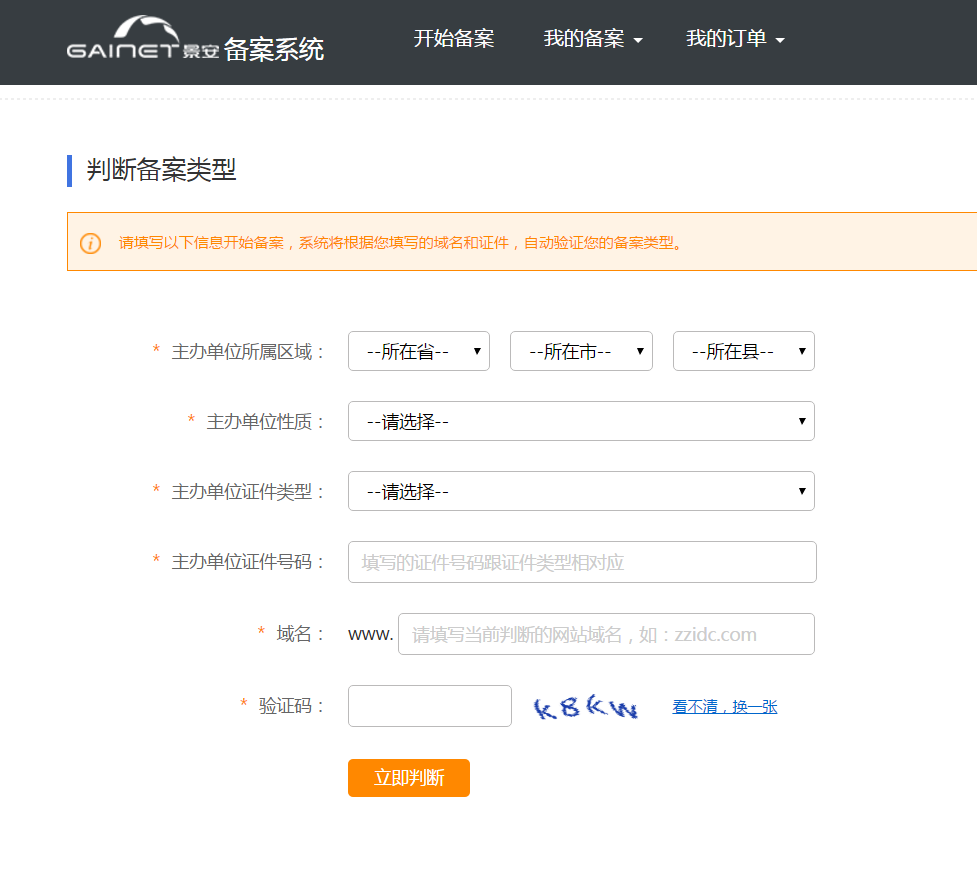This screenshot has height=883, width=977.
Task: Open the 所在县 county dropdown
Action: coord(743,351)
